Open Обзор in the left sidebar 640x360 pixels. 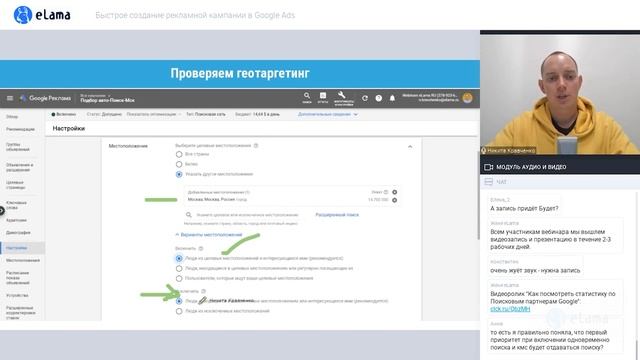pyautogui.click(x=12, y=117)
